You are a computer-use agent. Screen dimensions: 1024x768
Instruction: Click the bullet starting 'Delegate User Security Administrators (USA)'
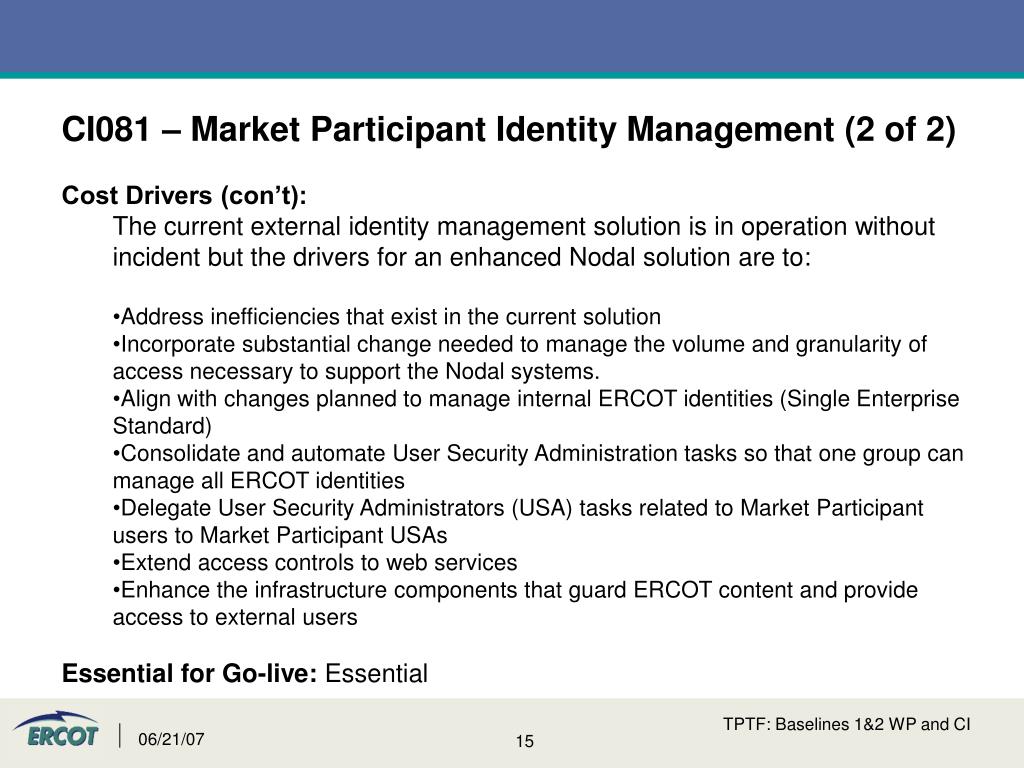(518, 521)
